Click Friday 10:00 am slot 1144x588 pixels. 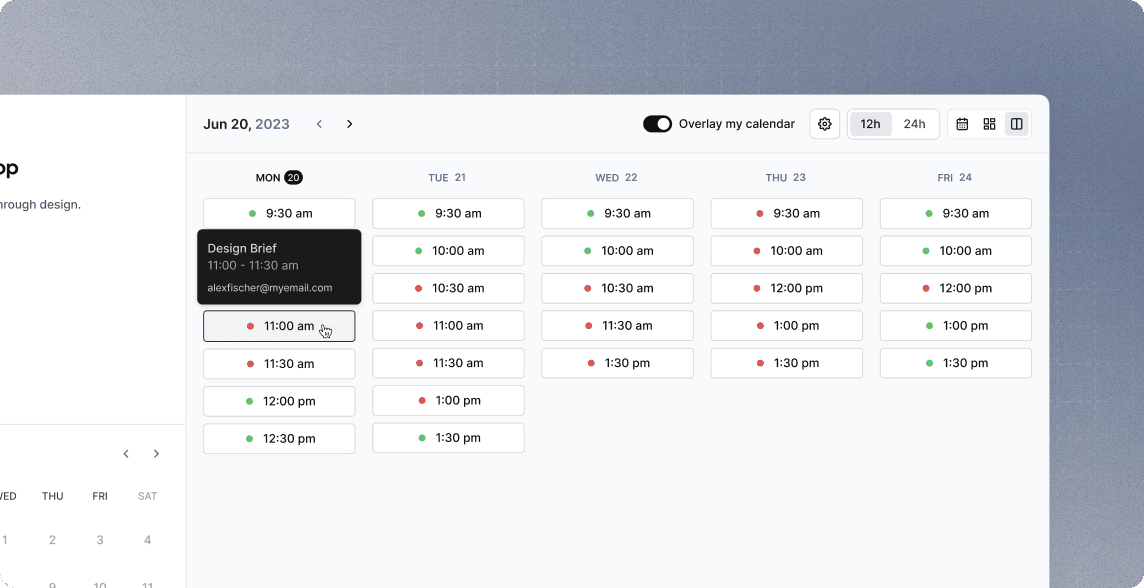(x=956, y=250)
